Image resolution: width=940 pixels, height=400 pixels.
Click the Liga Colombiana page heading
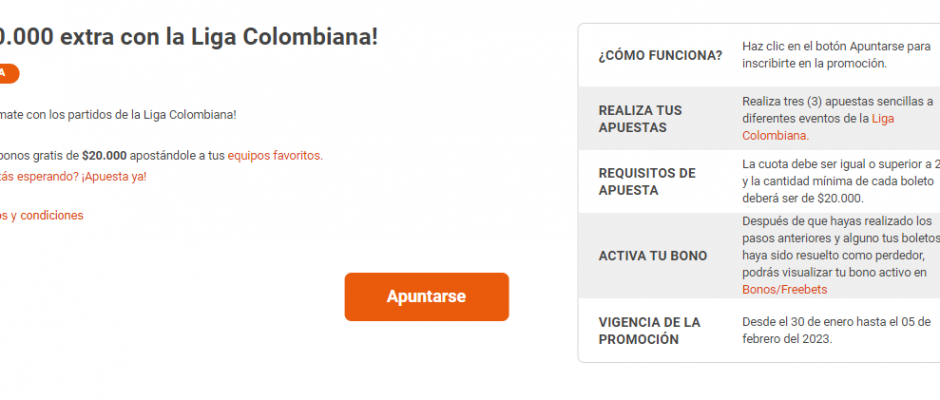point(189,36)
